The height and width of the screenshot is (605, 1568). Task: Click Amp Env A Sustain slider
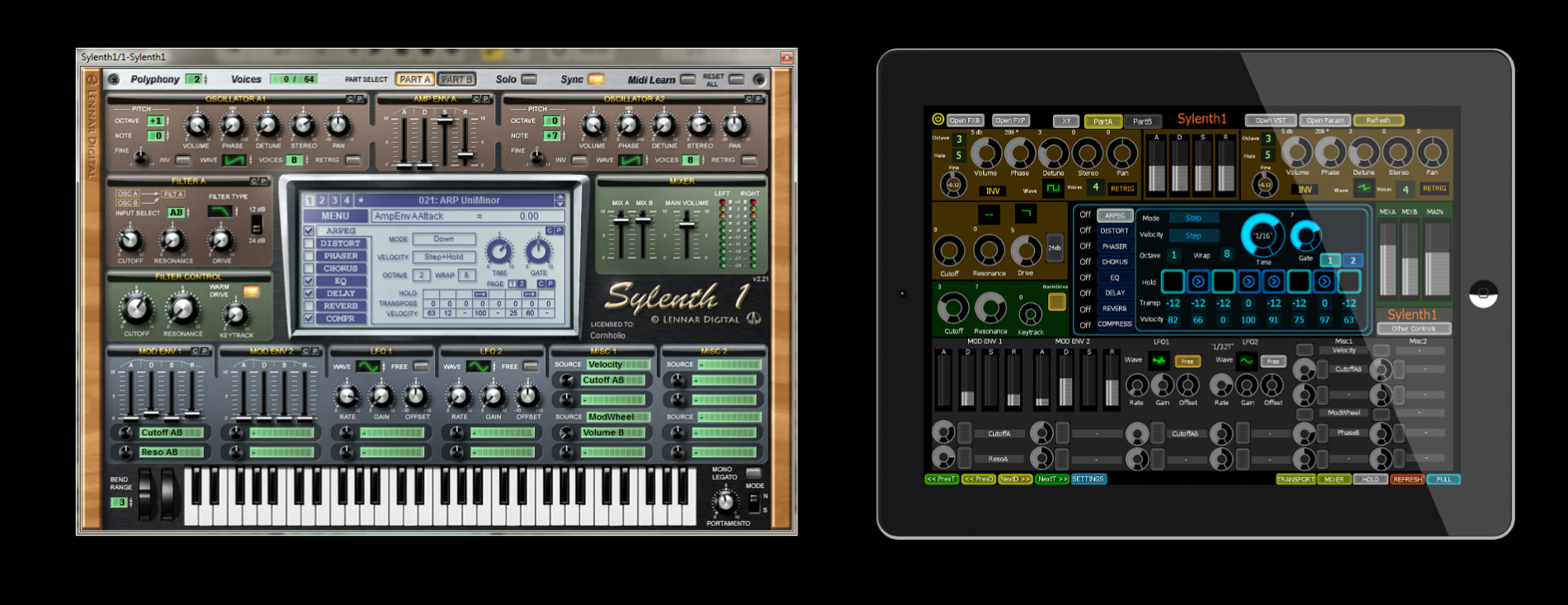pyautogui.click(x=445, y=121)
